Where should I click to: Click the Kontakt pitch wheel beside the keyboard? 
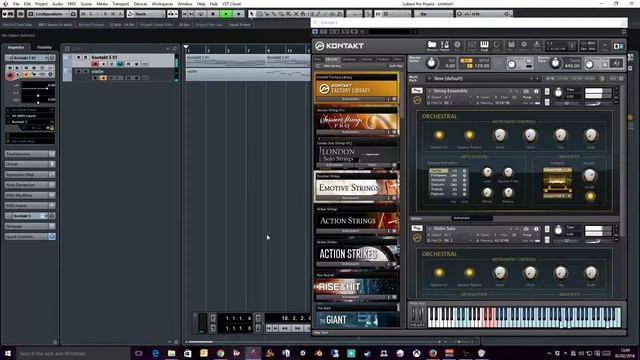click(413, 315)
